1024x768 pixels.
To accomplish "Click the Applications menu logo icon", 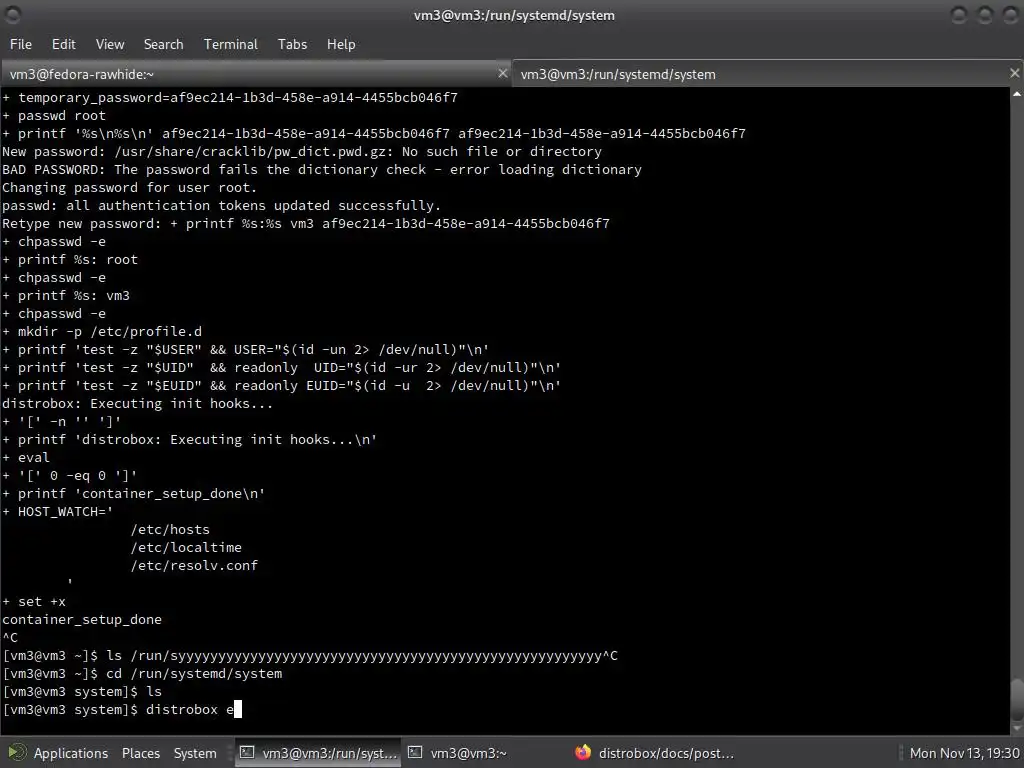I will pyautogui.click(x=17, y=753).
